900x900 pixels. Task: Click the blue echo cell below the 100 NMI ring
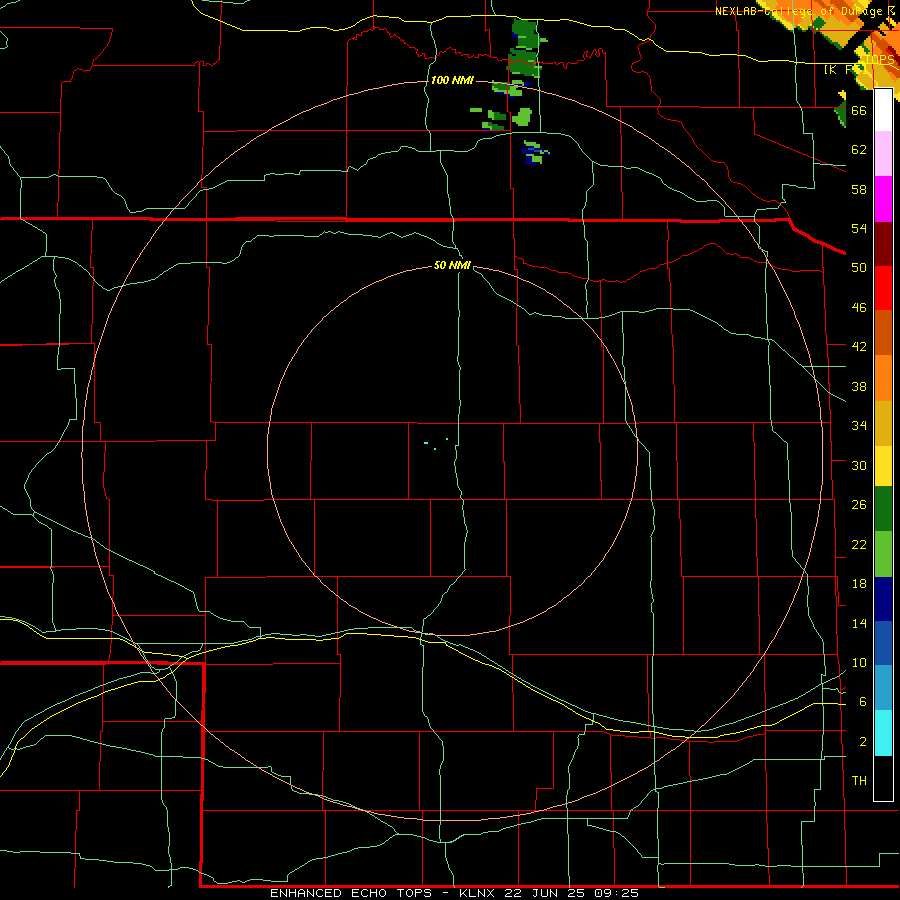(x=535, y=153)
